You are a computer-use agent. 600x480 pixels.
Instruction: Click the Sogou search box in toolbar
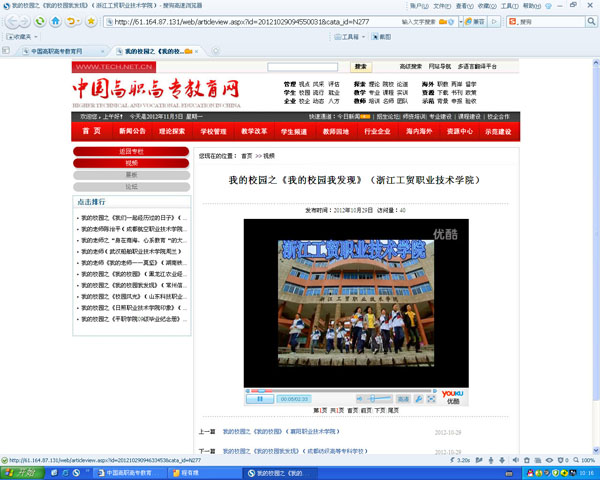(546, 22)
